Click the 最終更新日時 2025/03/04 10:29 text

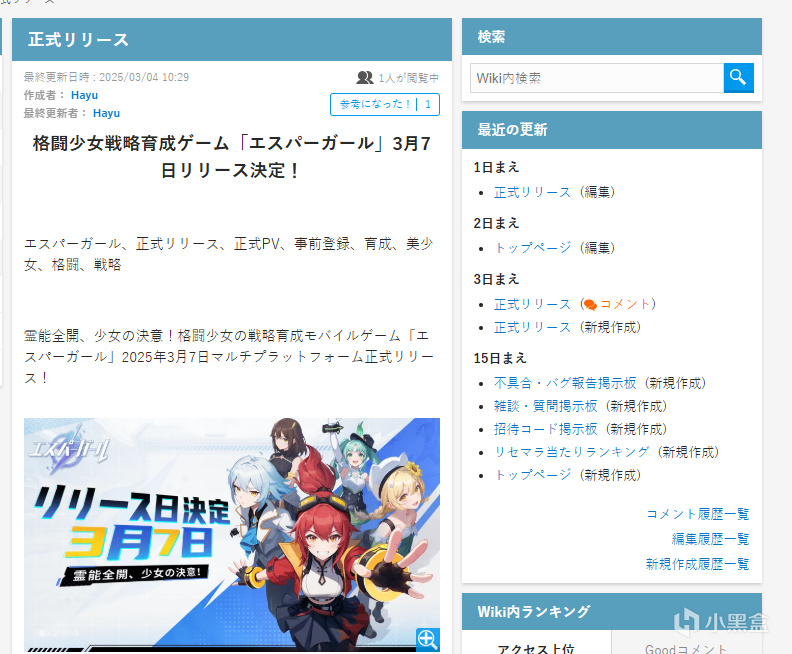(x=106, y=77)
